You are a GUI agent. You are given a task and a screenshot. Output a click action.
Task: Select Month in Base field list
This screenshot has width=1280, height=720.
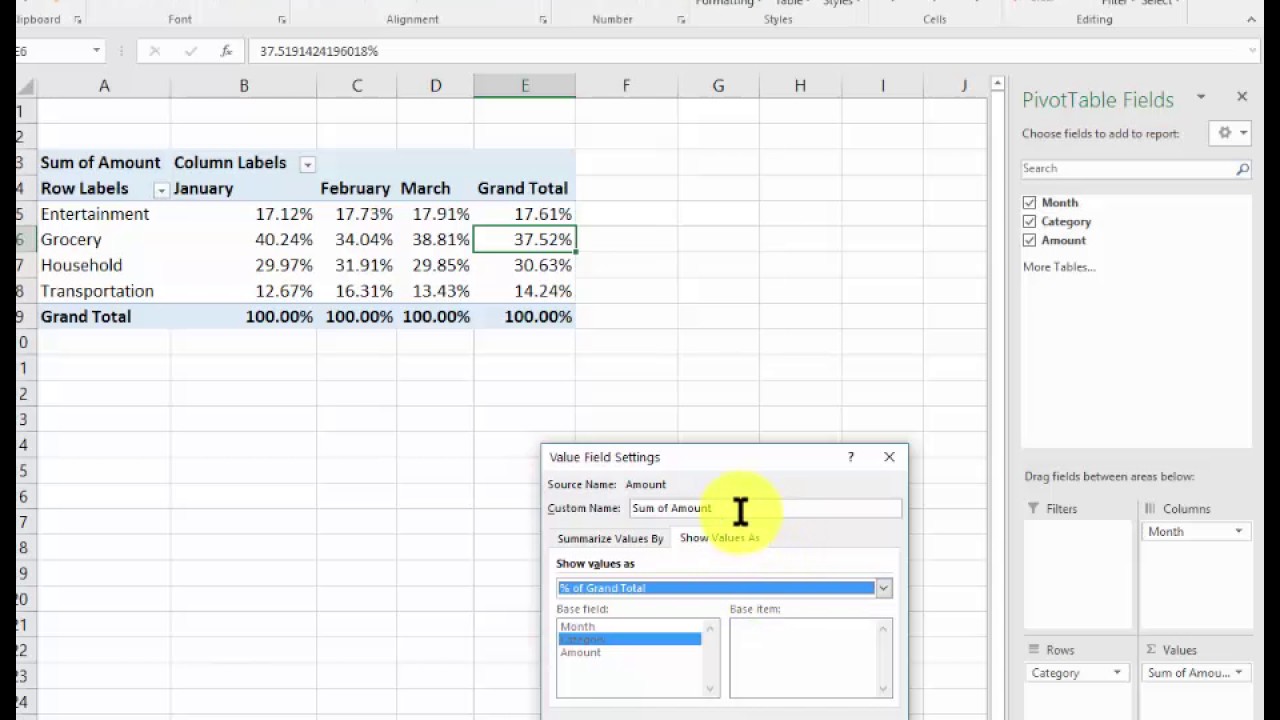[578, 627]
